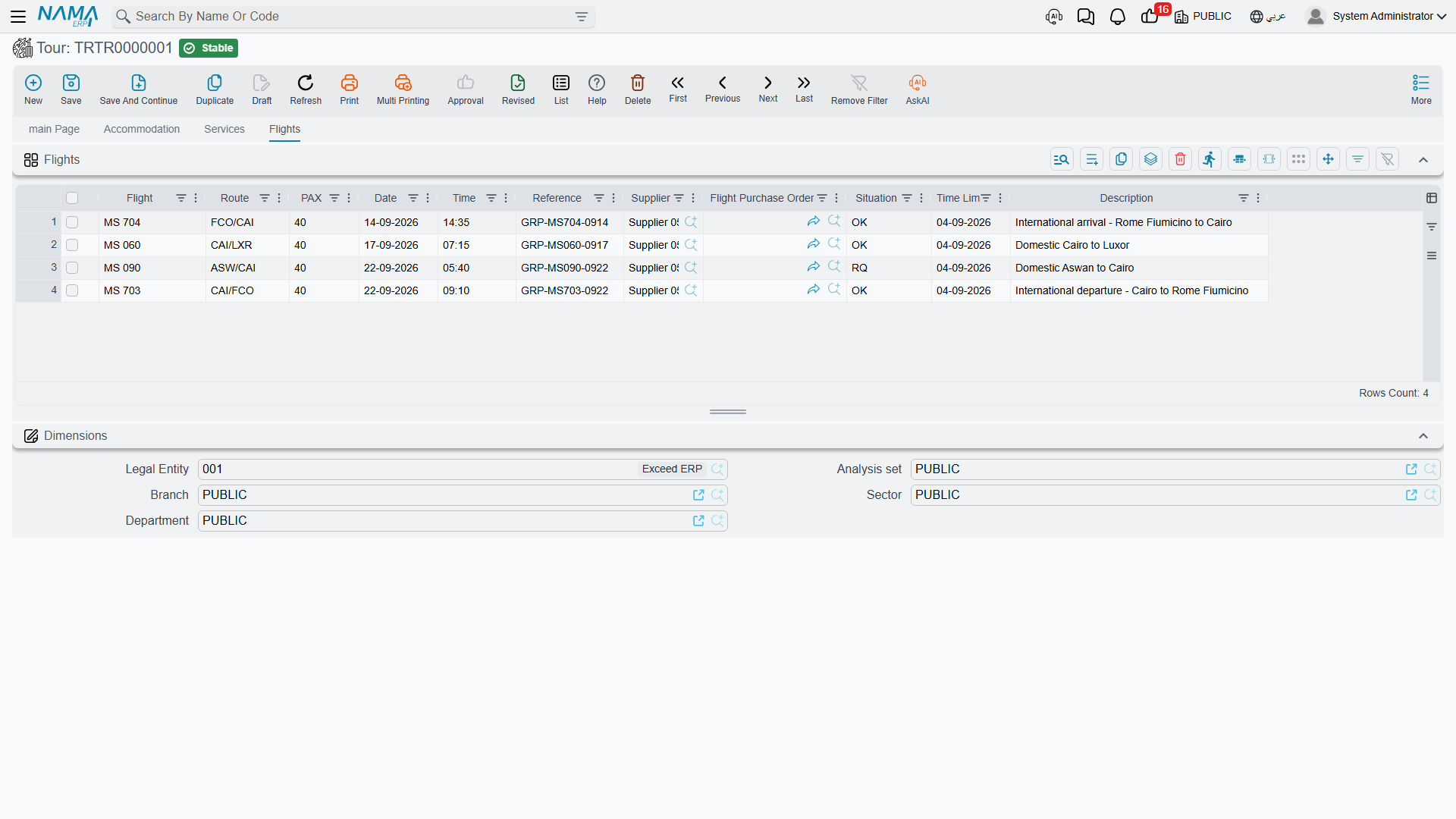Open search filter options dropdown
Viewport: 1456px width, 819px height.
click(582, 17)
